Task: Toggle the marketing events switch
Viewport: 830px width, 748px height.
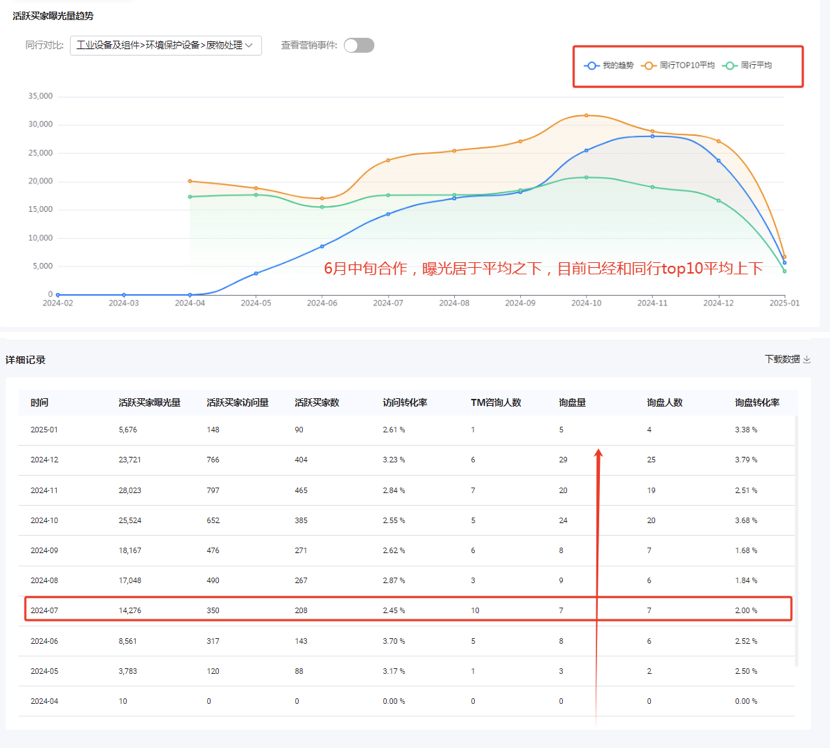Action: (x=359, y=46)
